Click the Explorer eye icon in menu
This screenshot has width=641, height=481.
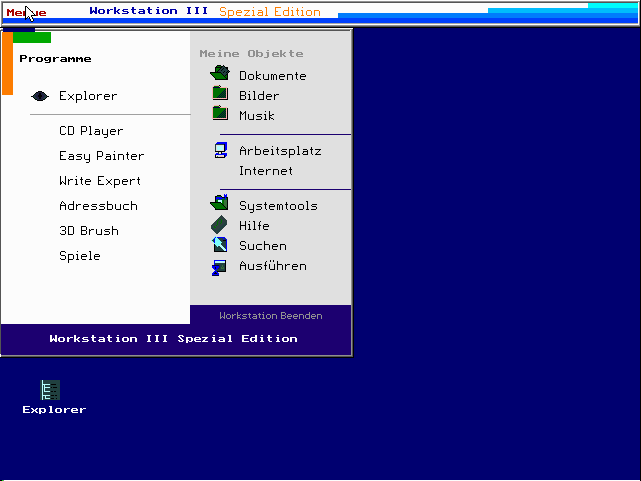coord(40,96)
